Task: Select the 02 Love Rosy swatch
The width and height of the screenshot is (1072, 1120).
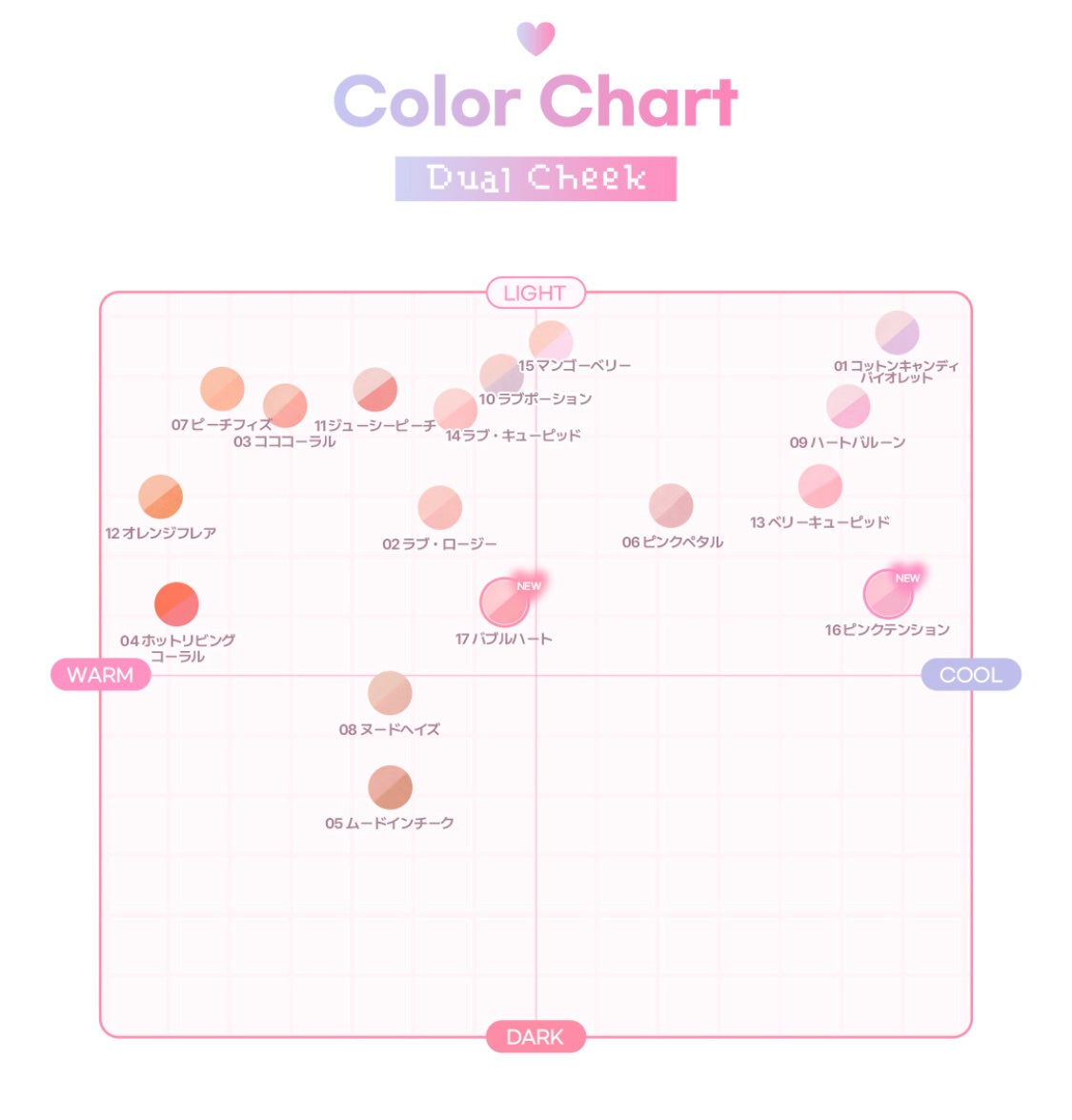Action: (x=439, y=507)
